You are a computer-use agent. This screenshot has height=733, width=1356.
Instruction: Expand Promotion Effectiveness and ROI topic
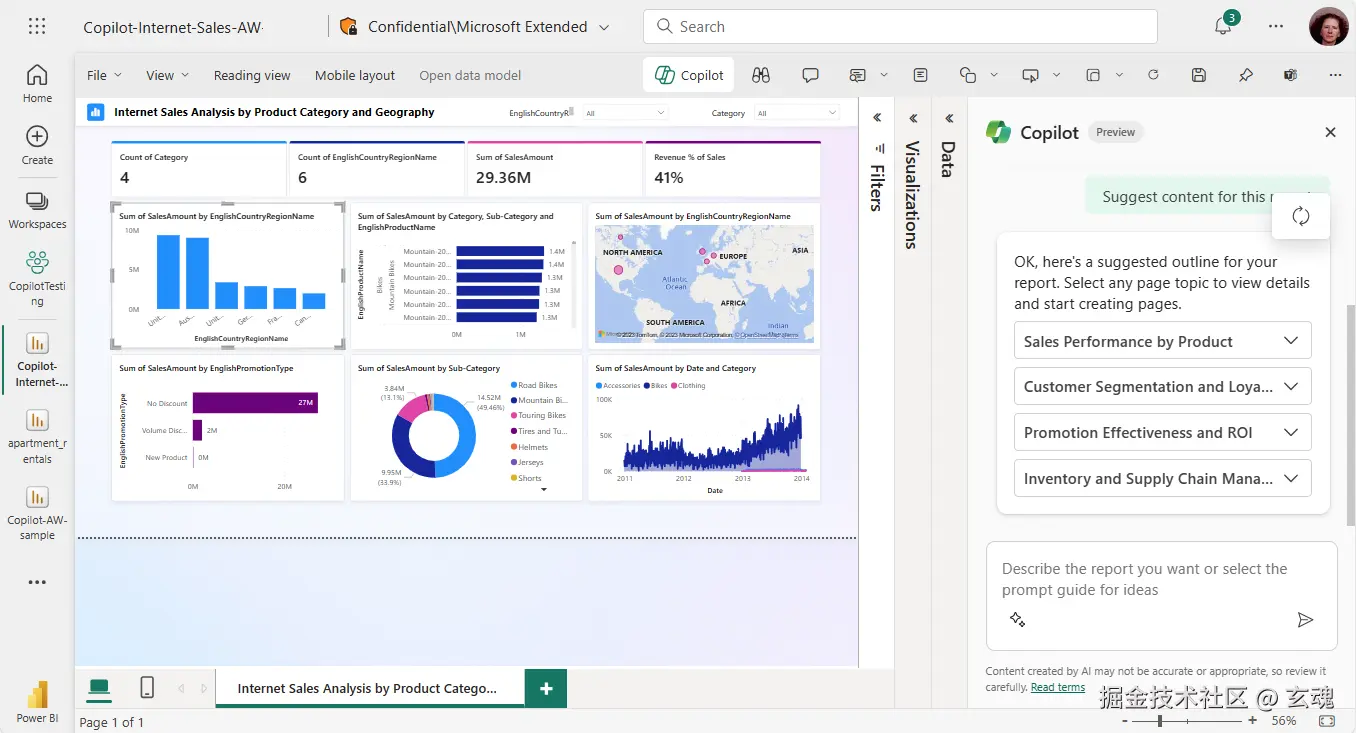coord(1162,432)
